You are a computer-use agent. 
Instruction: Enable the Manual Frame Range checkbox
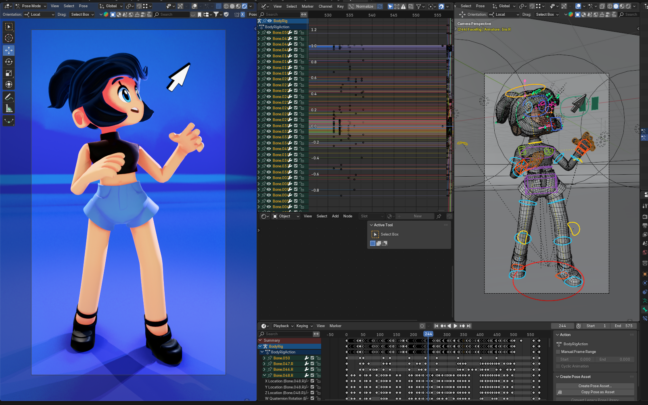(x=558, y=351)
